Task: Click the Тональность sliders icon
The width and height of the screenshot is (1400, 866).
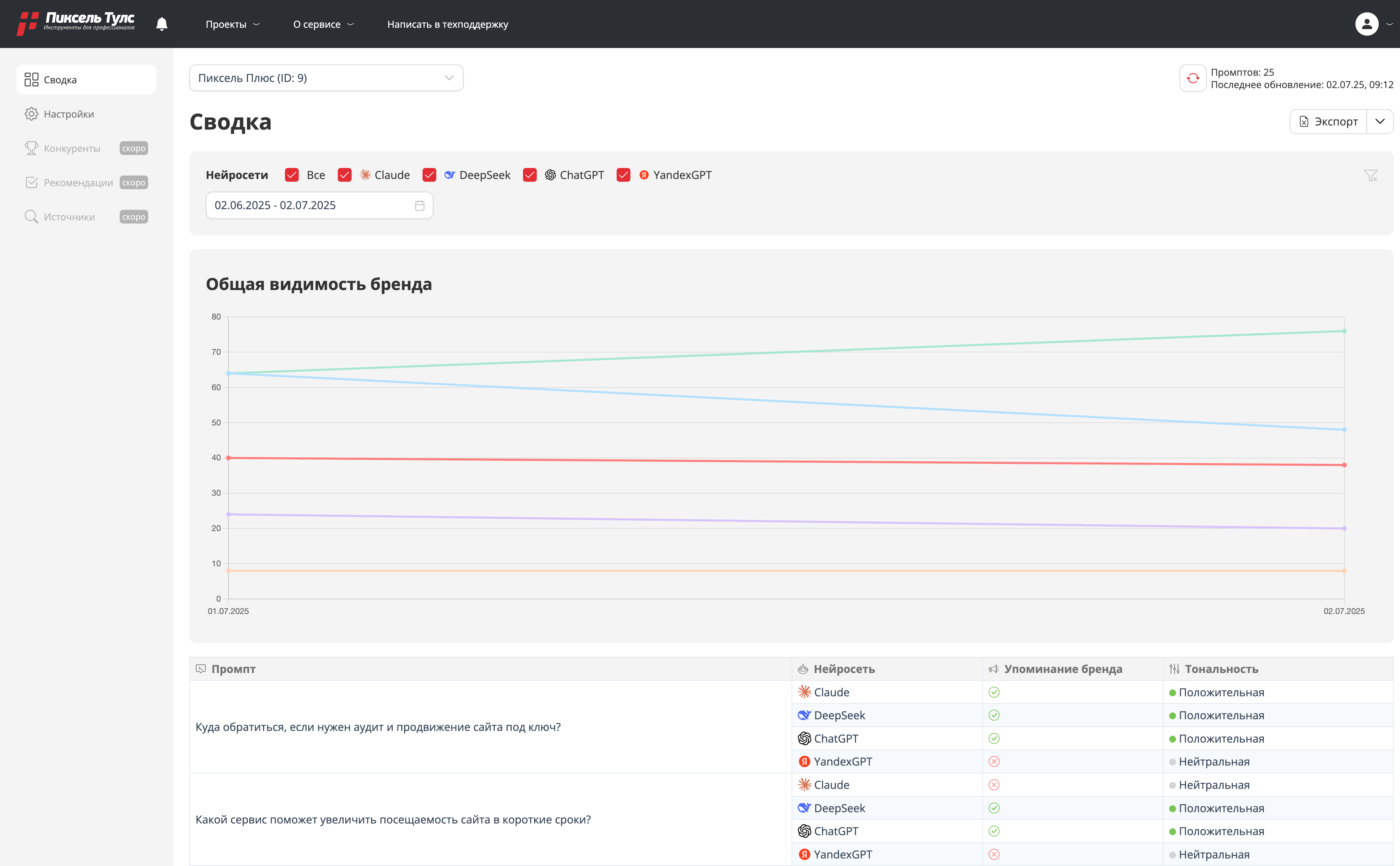Action: [x=1174, y=669]
